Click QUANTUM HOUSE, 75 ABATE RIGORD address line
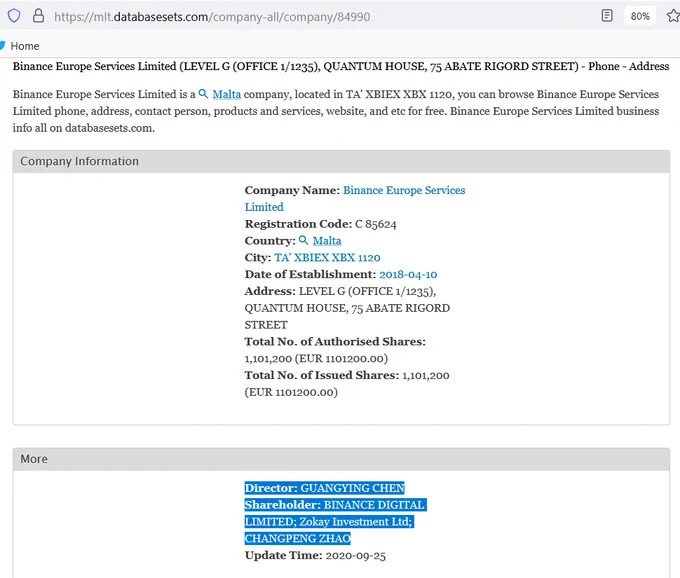The height and width of the screenshot is (578, 680). [347, 308]
